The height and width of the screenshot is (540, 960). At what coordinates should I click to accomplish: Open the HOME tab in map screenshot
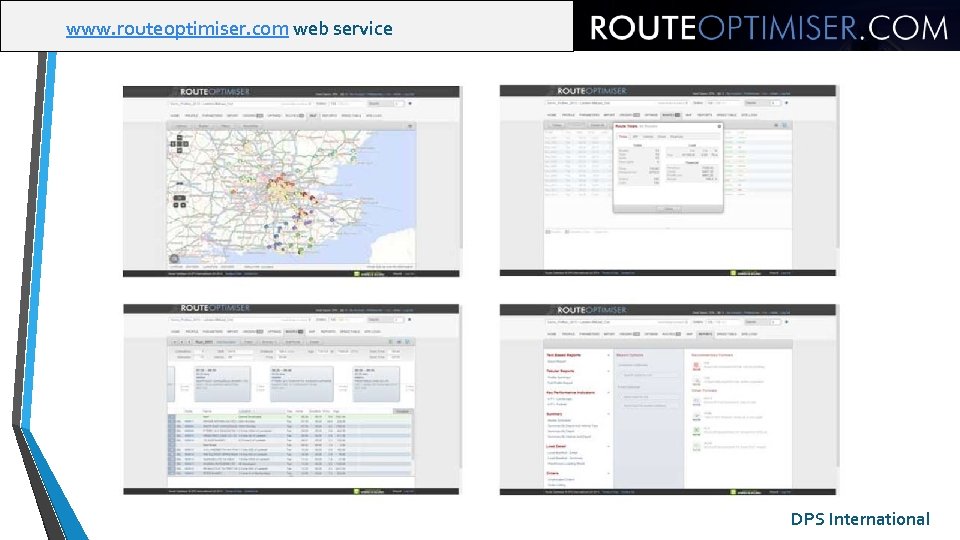pos(175,115)
